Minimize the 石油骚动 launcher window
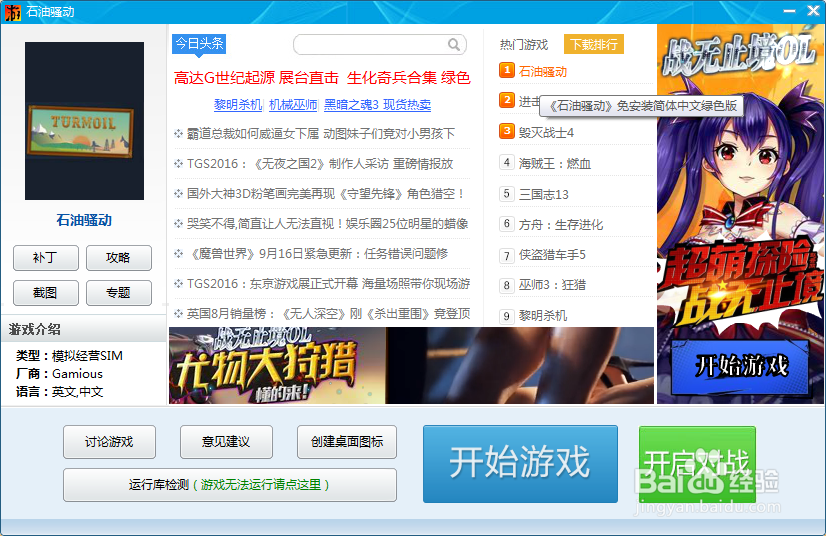826x536 pixels. tap(789, 11)
